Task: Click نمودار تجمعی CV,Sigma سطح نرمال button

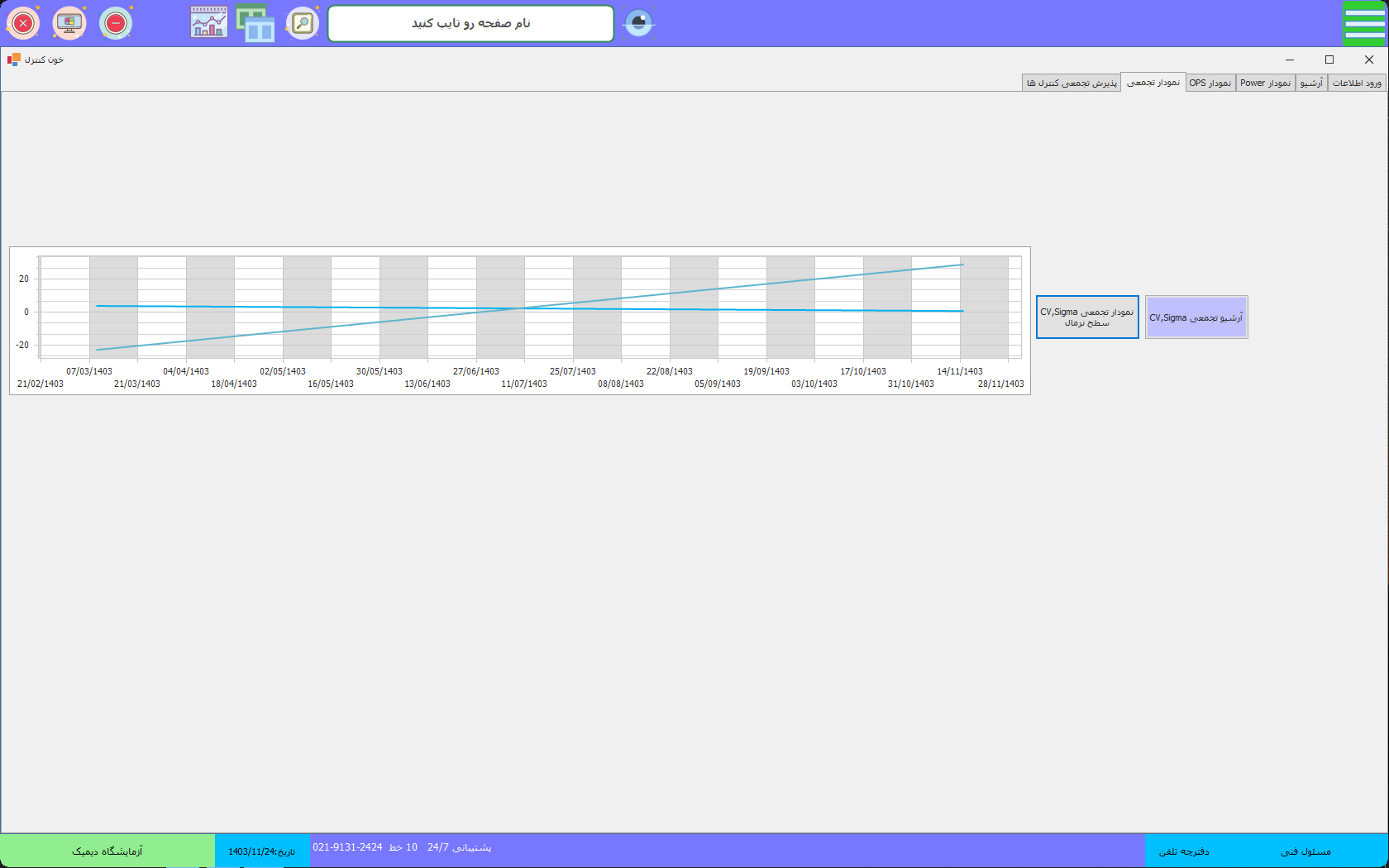Action: [x=1087, y=317]
